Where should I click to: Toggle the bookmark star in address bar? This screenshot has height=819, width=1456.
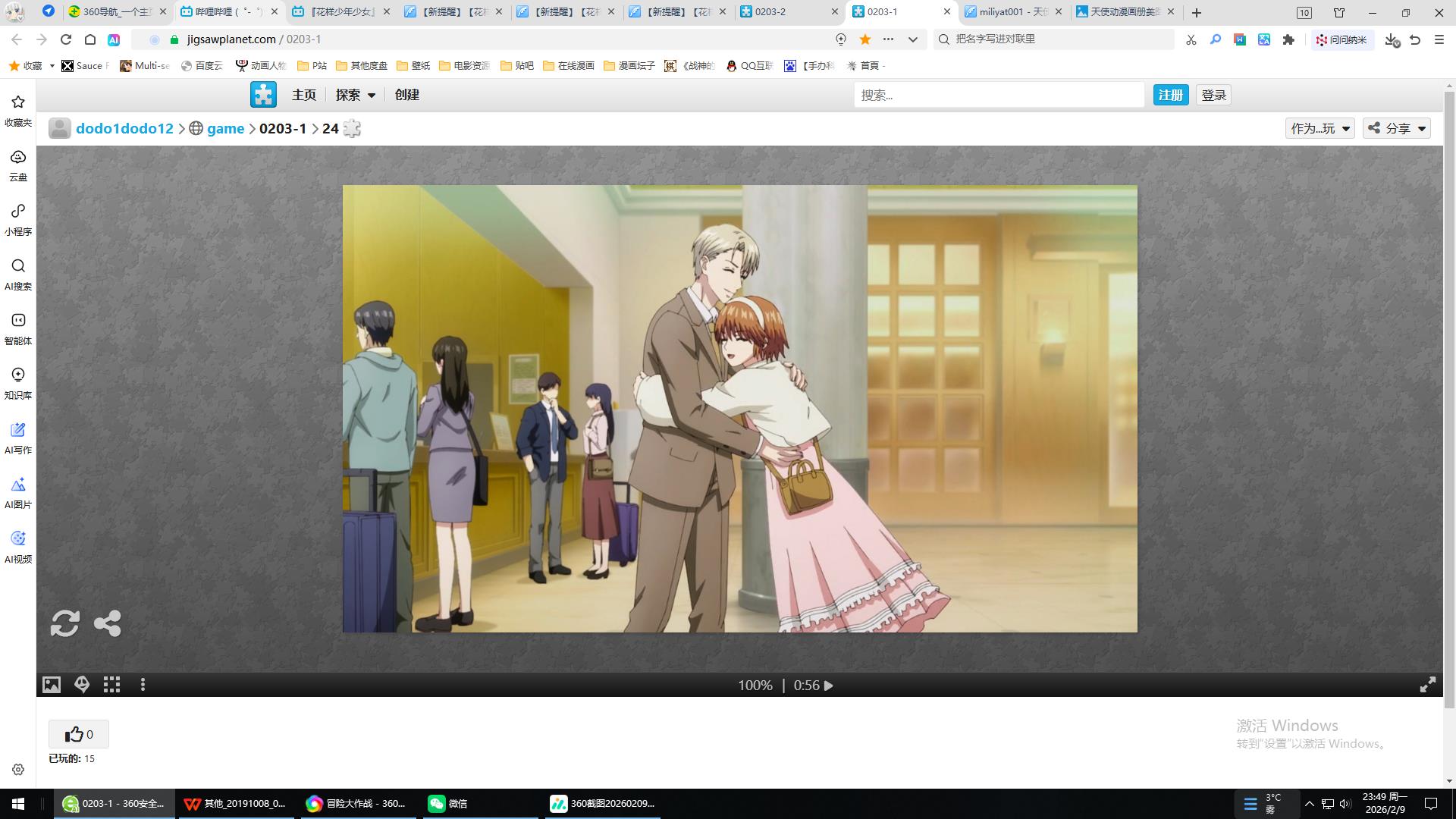coord(864,39)
